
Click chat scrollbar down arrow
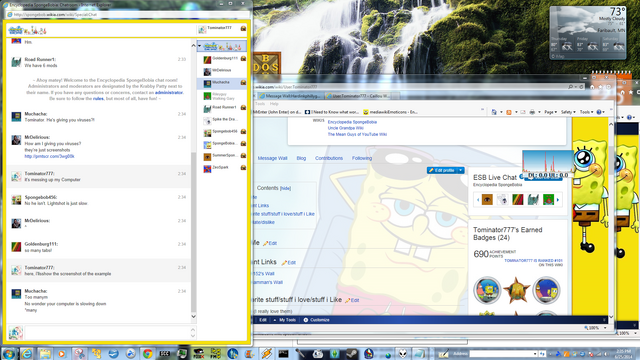tap(193, 316)
